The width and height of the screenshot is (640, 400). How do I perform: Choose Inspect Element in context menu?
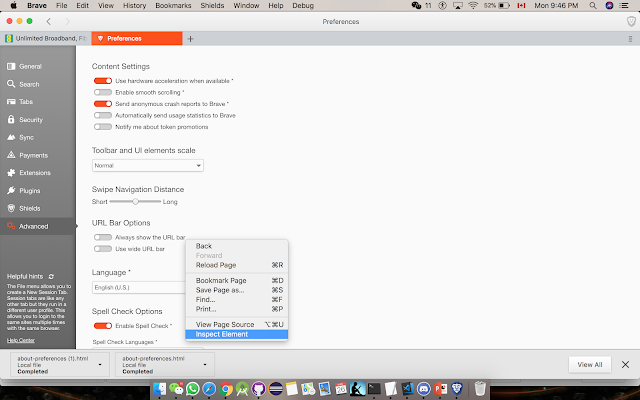237,334
